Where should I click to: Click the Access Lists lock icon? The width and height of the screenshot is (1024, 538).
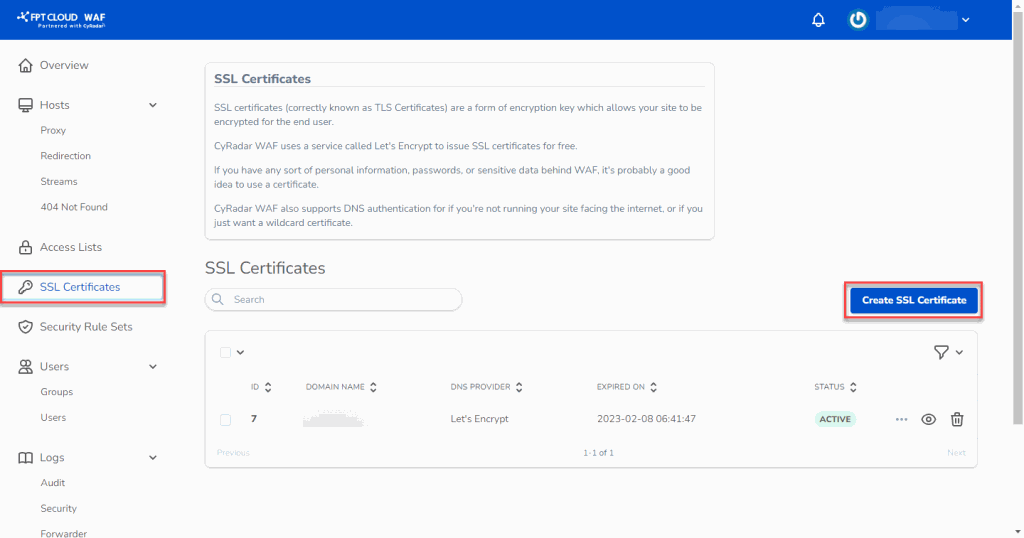(x=25, y=247)
